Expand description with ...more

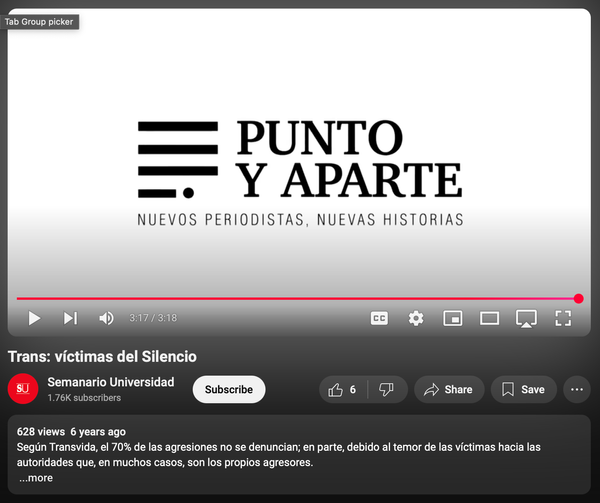(x=36, y=478)
